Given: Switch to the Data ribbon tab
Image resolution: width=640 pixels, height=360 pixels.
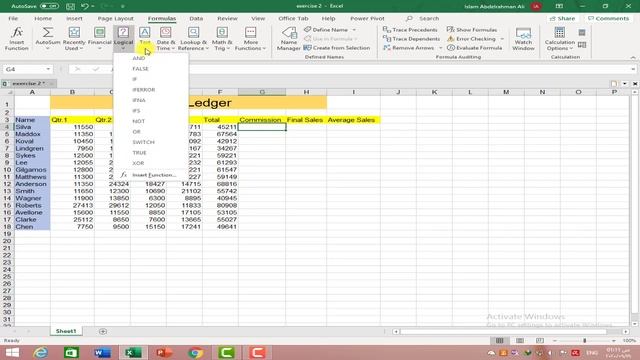Looking at the screenshot, I should point(196,18).
